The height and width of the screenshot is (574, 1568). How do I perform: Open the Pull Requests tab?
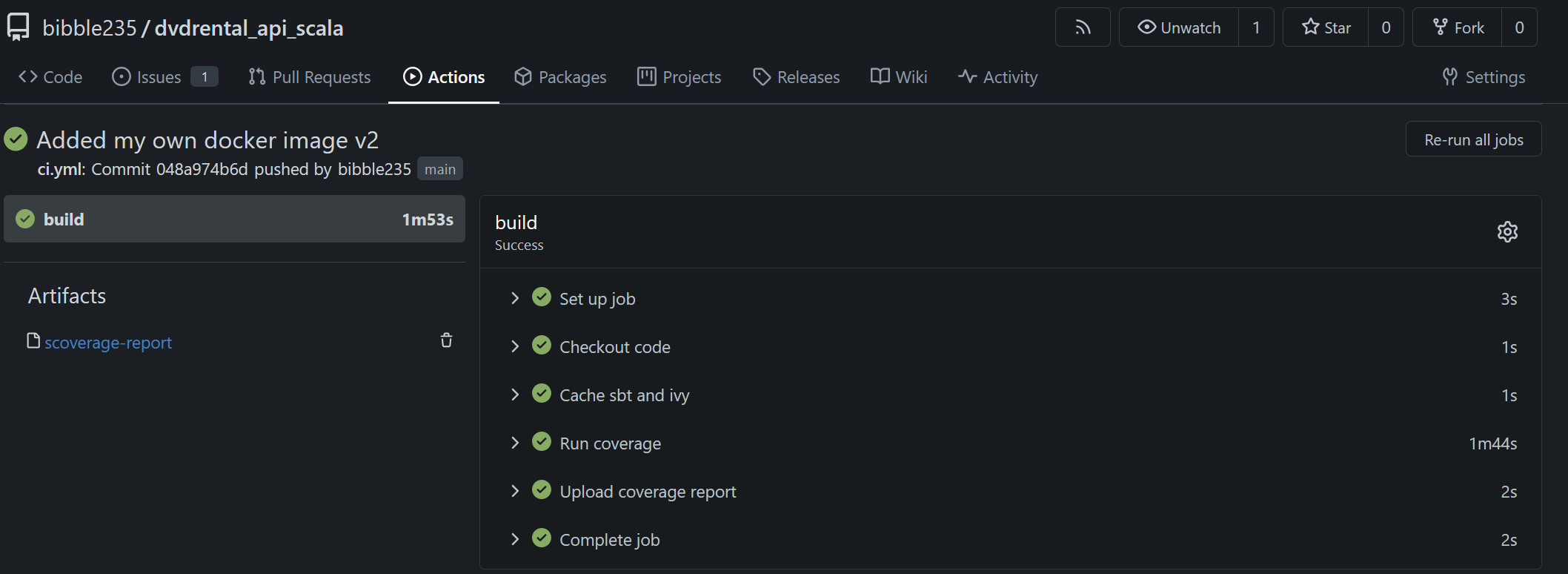point(310,77)
